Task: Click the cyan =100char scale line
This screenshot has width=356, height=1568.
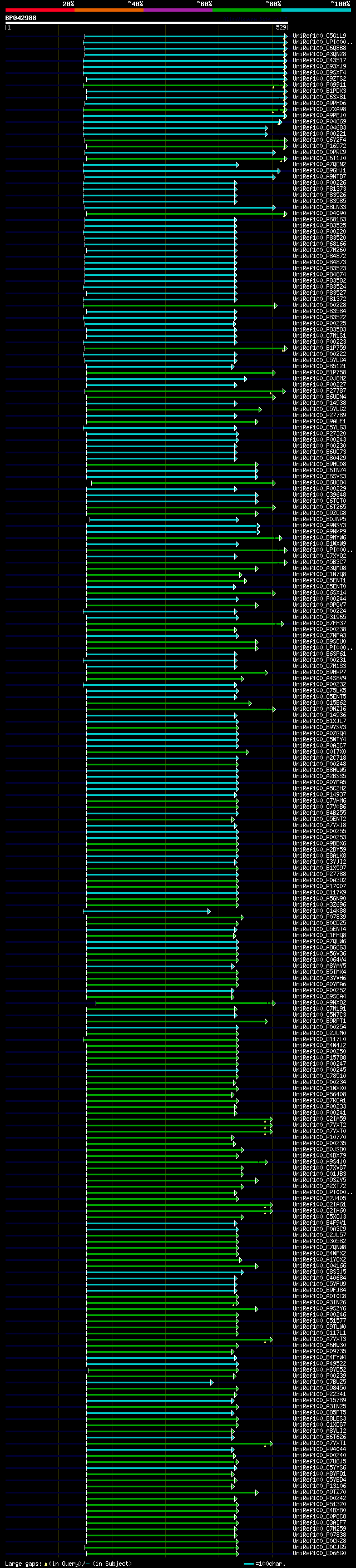Action: pos(249,1564)
